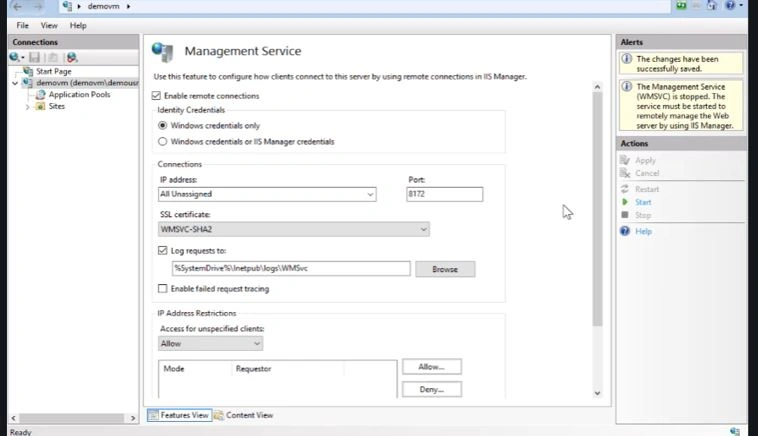Screen dimensions: 758x436
Task: Click the Start action link
Action: pyautogui.click(x=643, y=202)
